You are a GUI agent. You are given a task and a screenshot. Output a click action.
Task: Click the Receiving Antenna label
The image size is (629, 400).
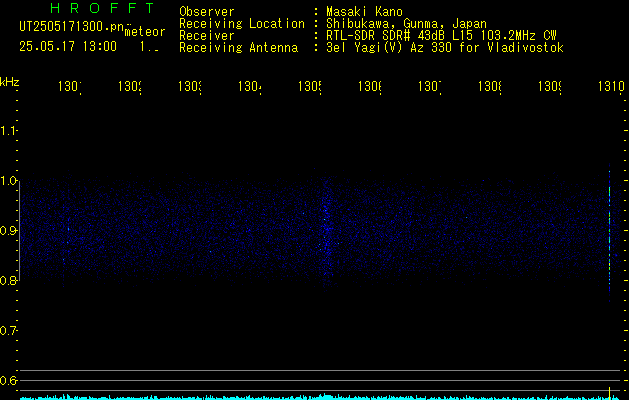pos(238,48)
